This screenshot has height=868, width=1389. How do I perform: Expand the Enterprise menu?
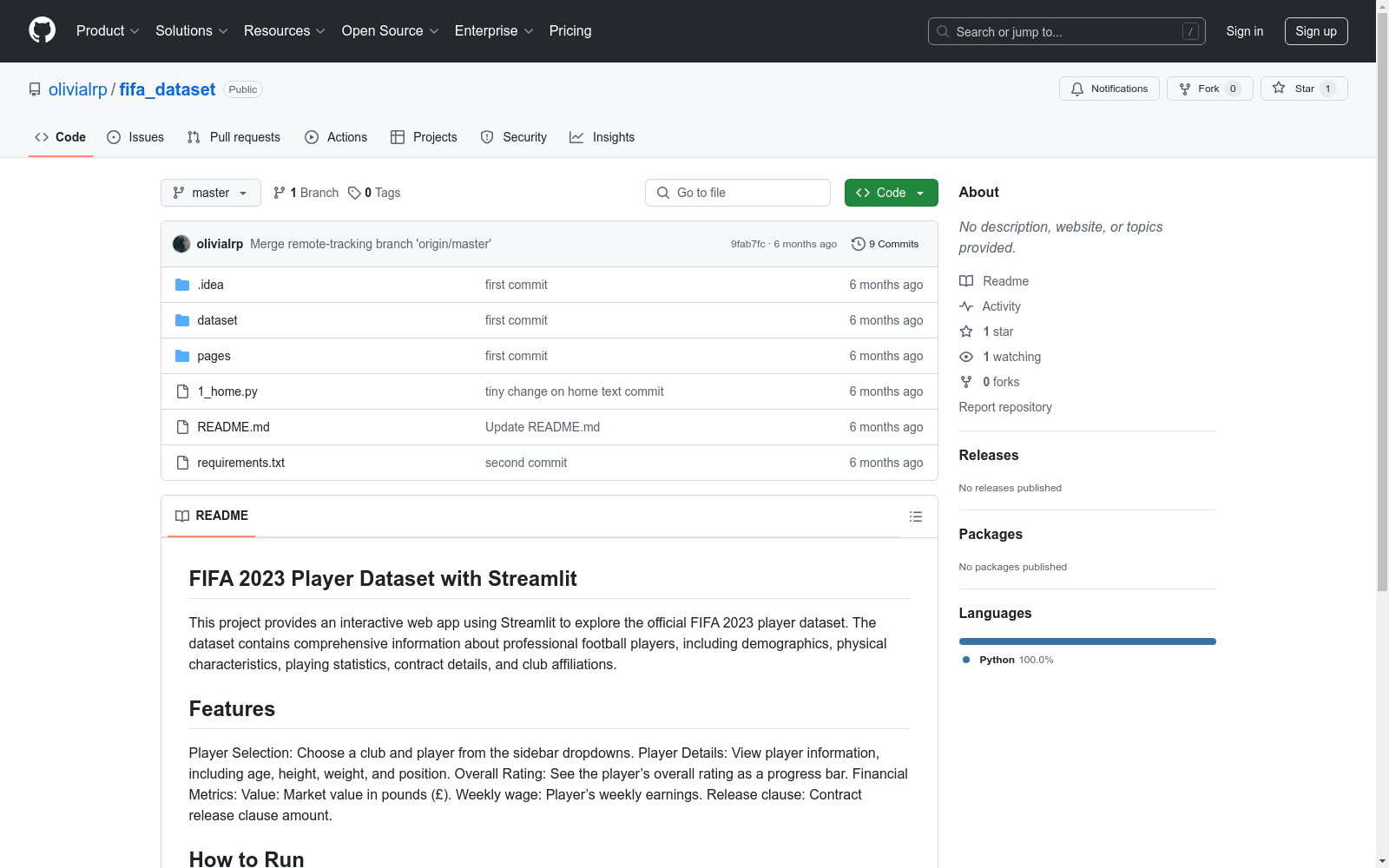pos(494,31)
